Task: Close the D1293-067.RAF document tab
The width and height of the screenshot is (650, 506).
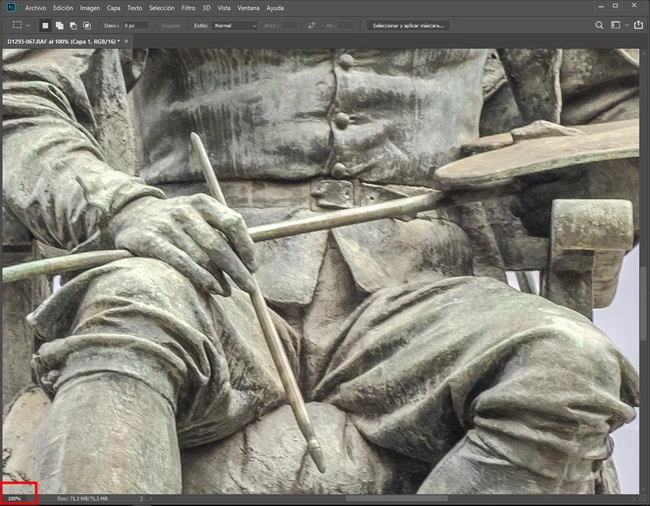Action: (x=128, y=41)
